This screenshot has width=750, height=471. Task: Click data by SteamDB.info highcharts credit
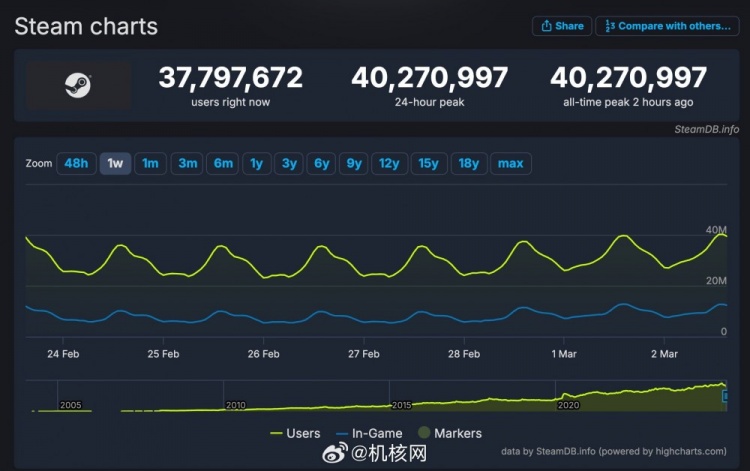pyautogui.click(x=614, y=451)
